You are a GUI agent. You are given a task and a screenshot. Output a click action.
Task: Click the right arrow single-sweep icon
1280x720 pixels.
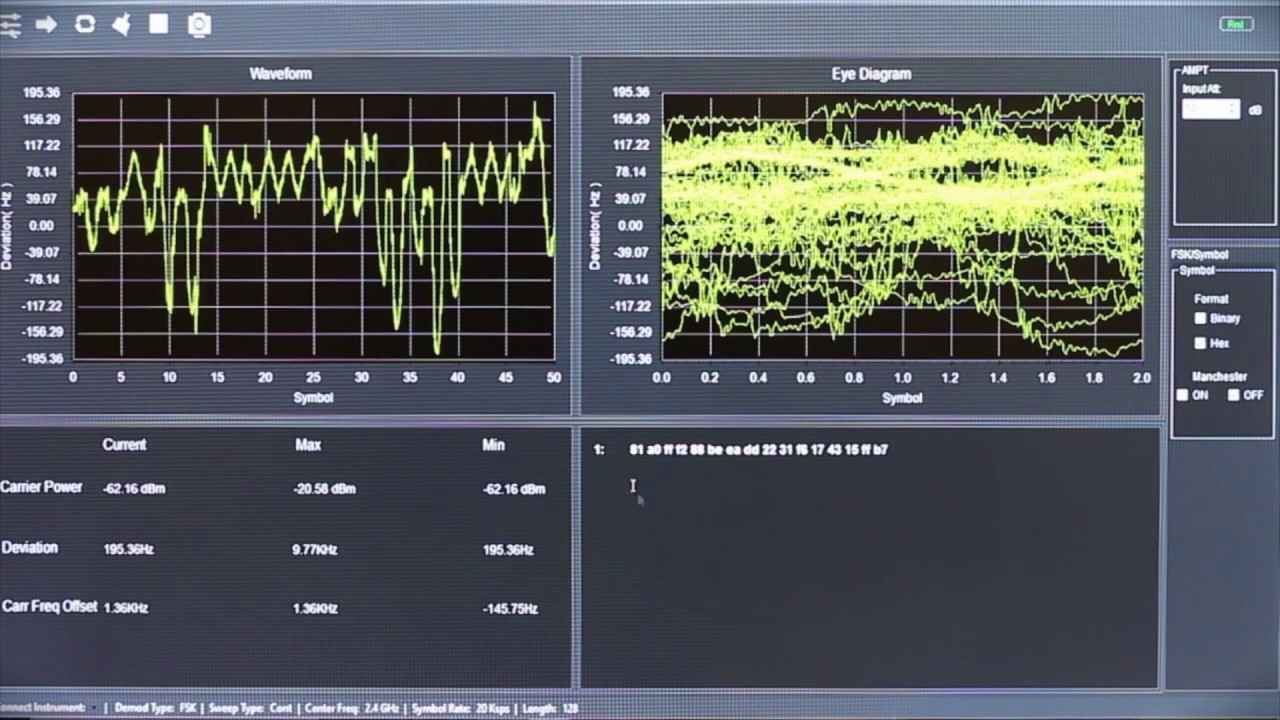pyautogui.click(x=46, y=24)
